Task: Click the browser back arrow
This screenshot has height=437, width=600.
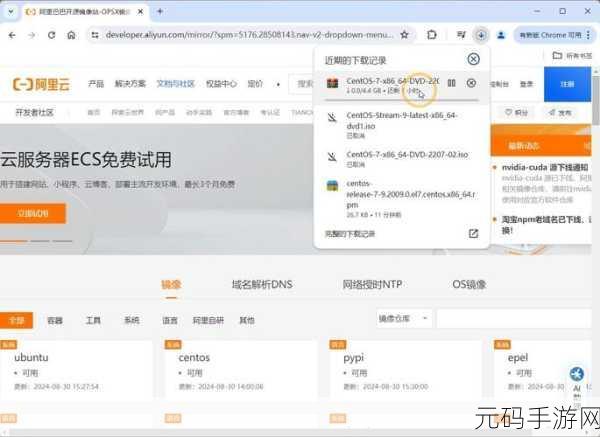Action: coord(12,35)
